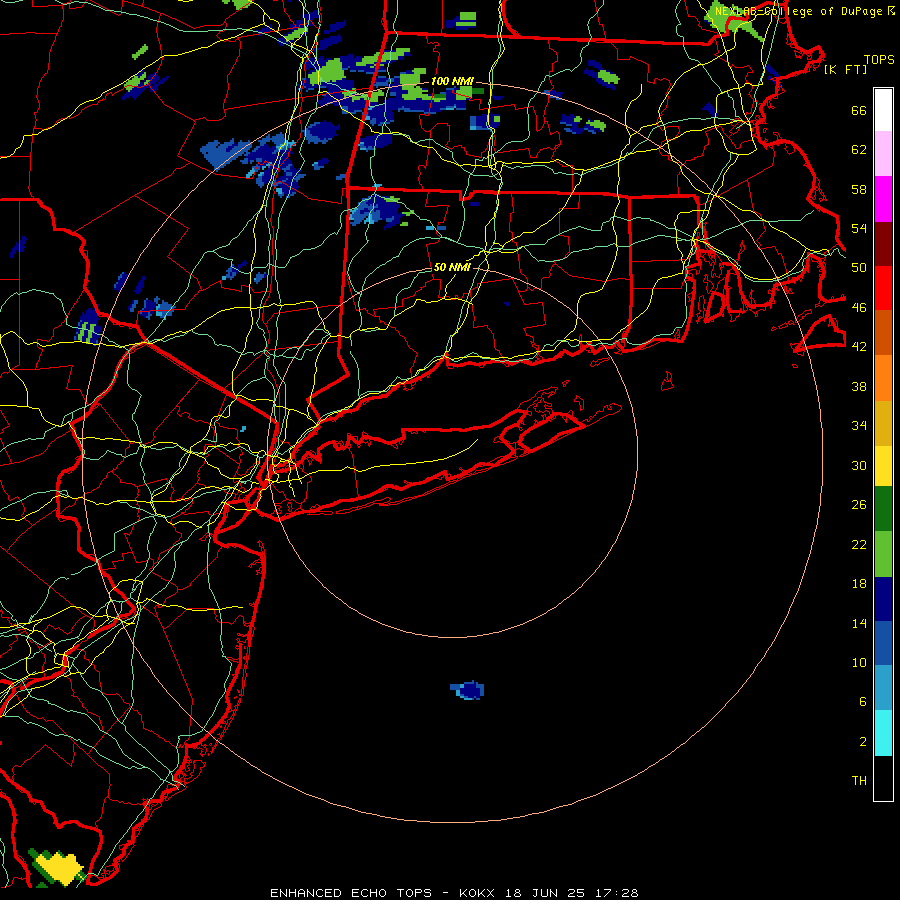Click the "100 NMI" range ring label

click(452, 82)
